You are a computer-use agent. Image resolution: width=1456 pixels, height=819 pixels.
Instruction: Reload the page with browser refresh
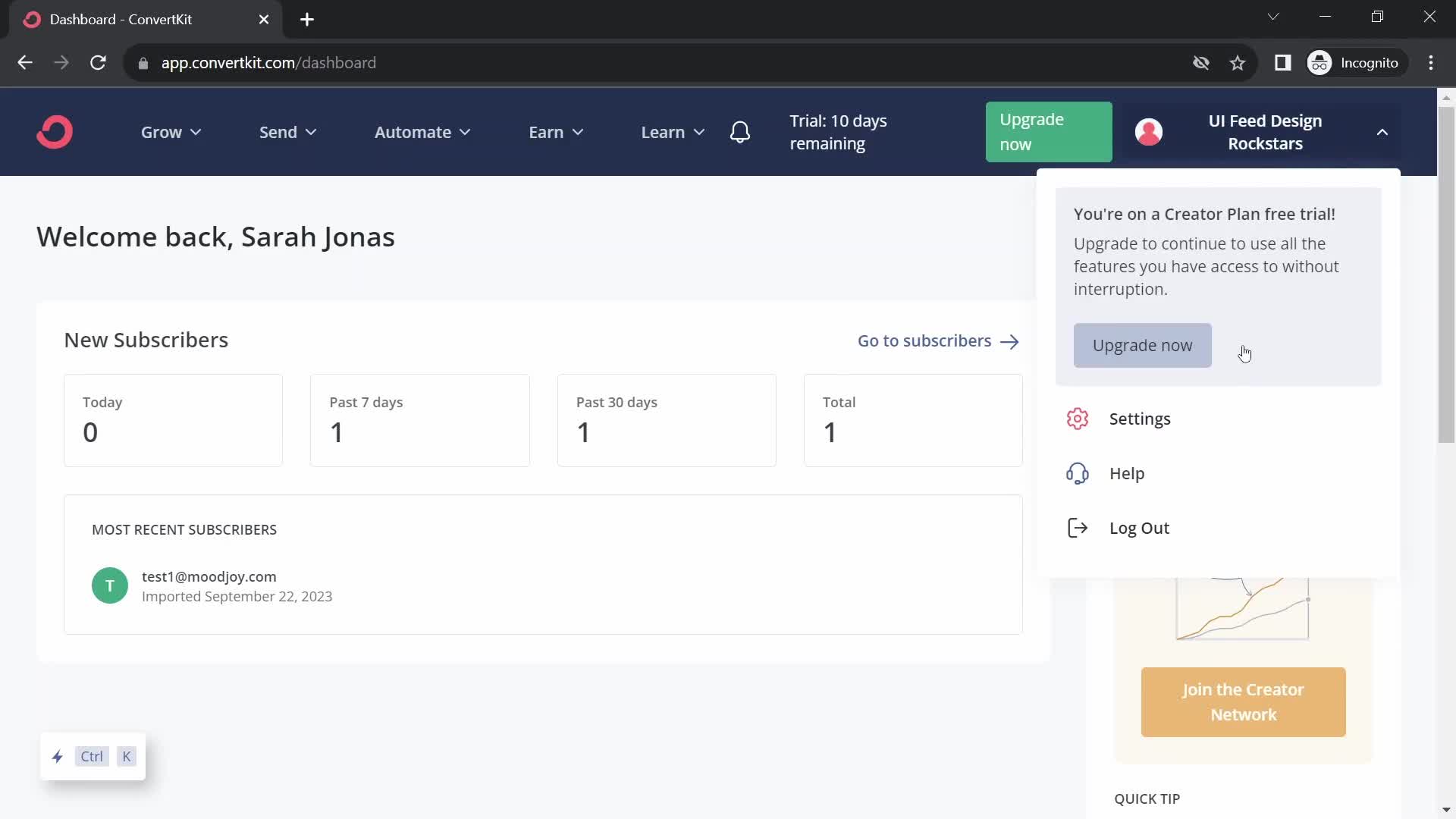[x=98, y=63]
